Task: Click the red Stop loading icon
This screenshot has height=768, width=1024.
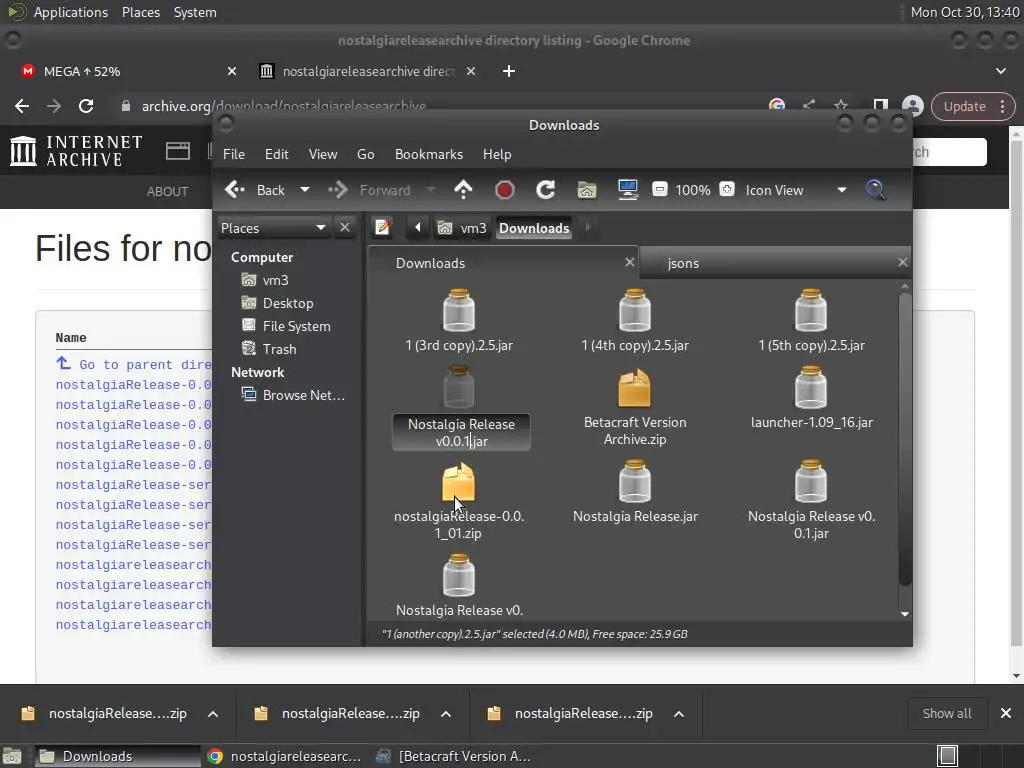Action: click(504, 190)
